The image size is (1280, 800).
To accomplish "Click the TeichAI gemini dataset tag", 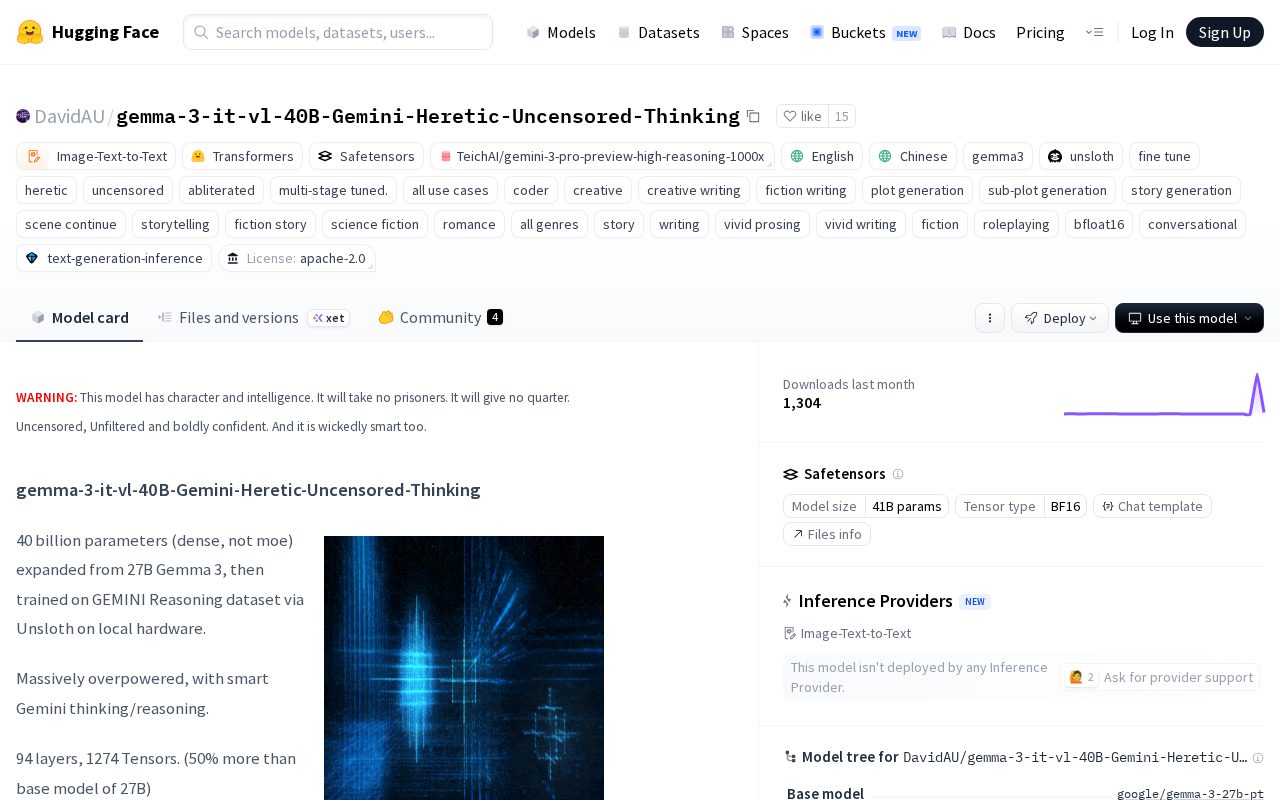I will 602,156.
